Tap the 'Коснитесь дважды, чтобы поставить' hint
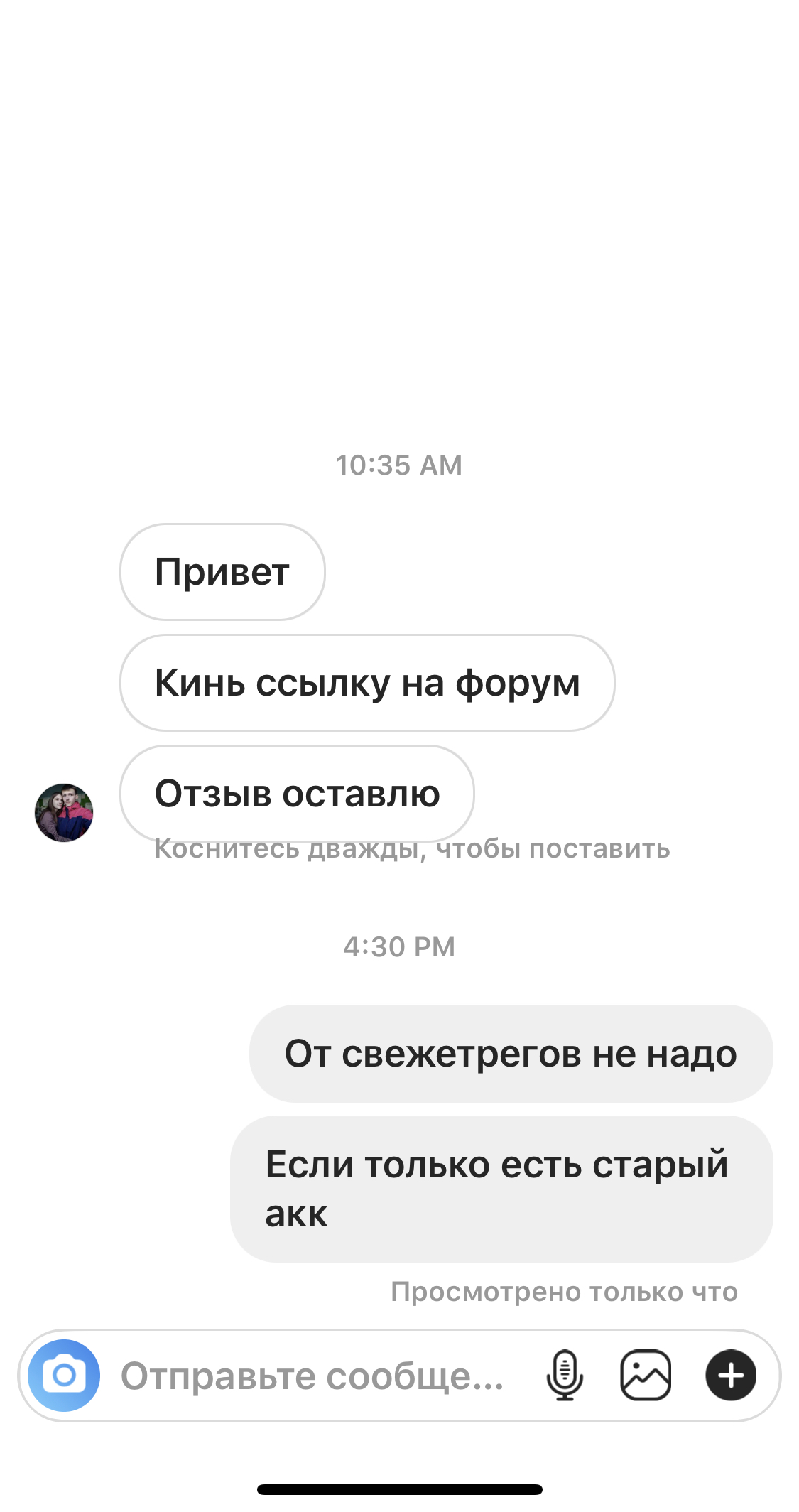799x1512 pixels. tap(412, 849)
